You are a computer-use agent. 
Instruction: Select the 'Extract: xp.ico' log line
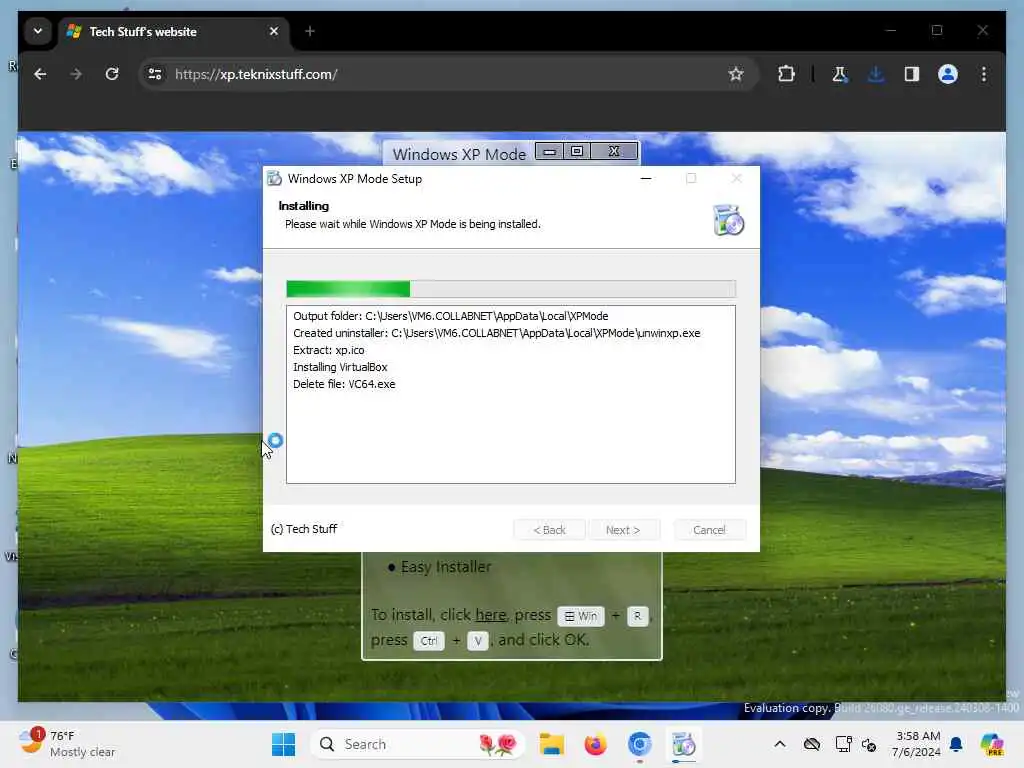(328, 350)
